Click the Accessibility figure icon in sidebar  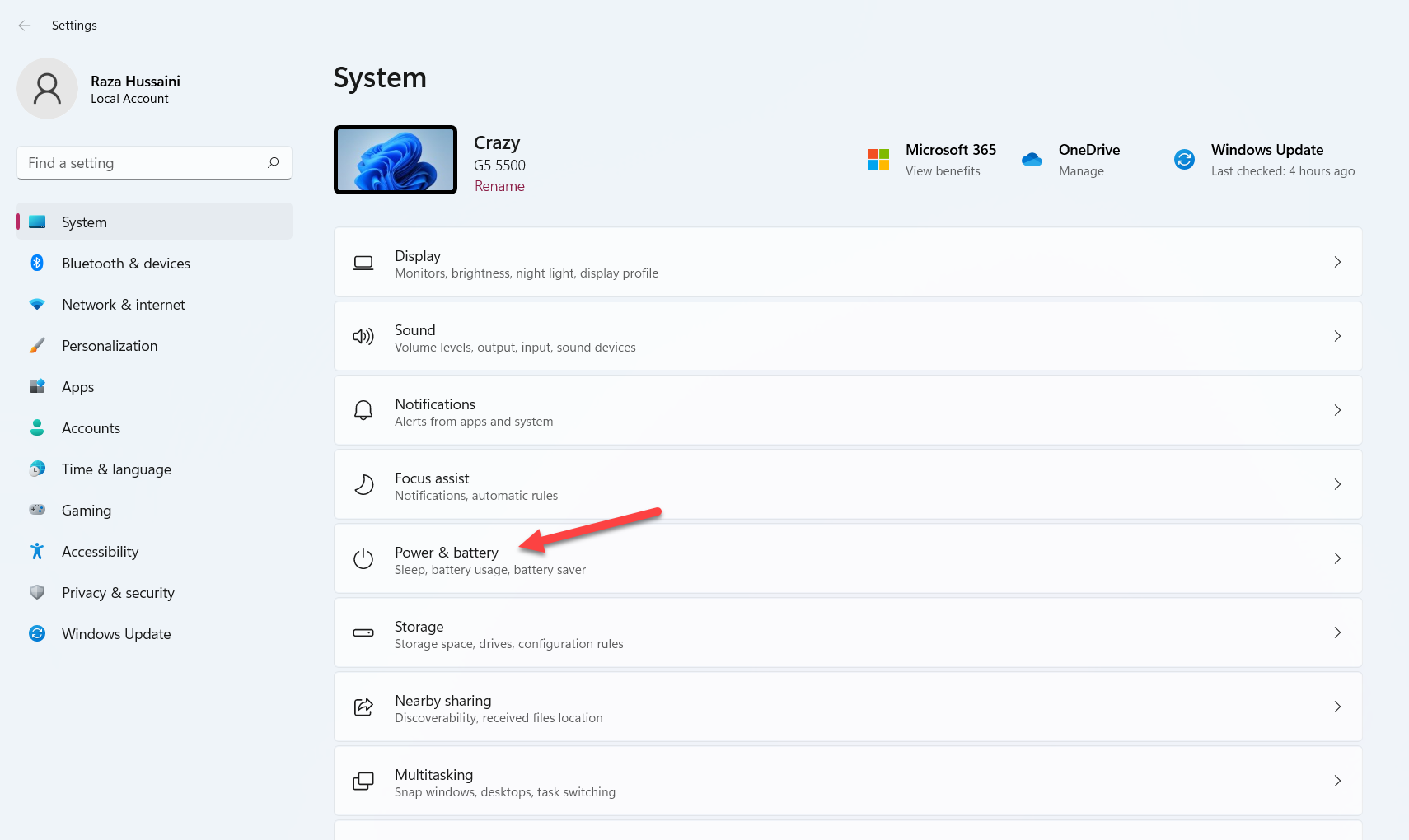(37, 552)
